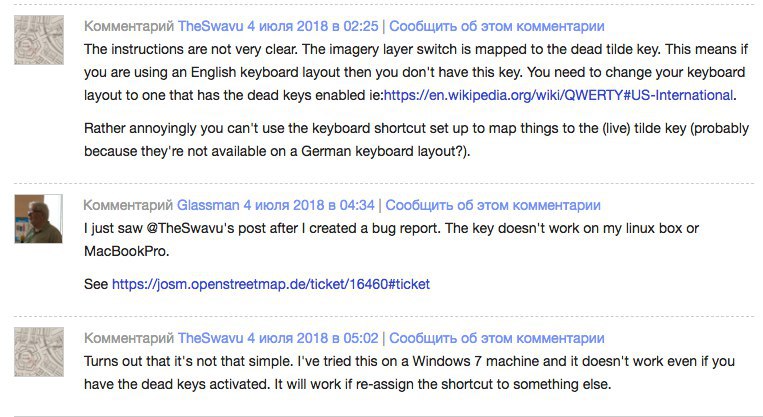763x417 pixels.
Task: Click the 'Комментарий' label beside Glassman's name
Action: coord(128,205)
